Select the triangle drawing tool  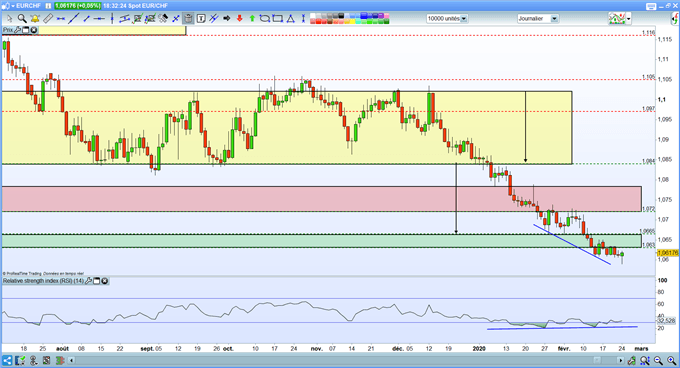pyautogui.click(x=291, y=19)
